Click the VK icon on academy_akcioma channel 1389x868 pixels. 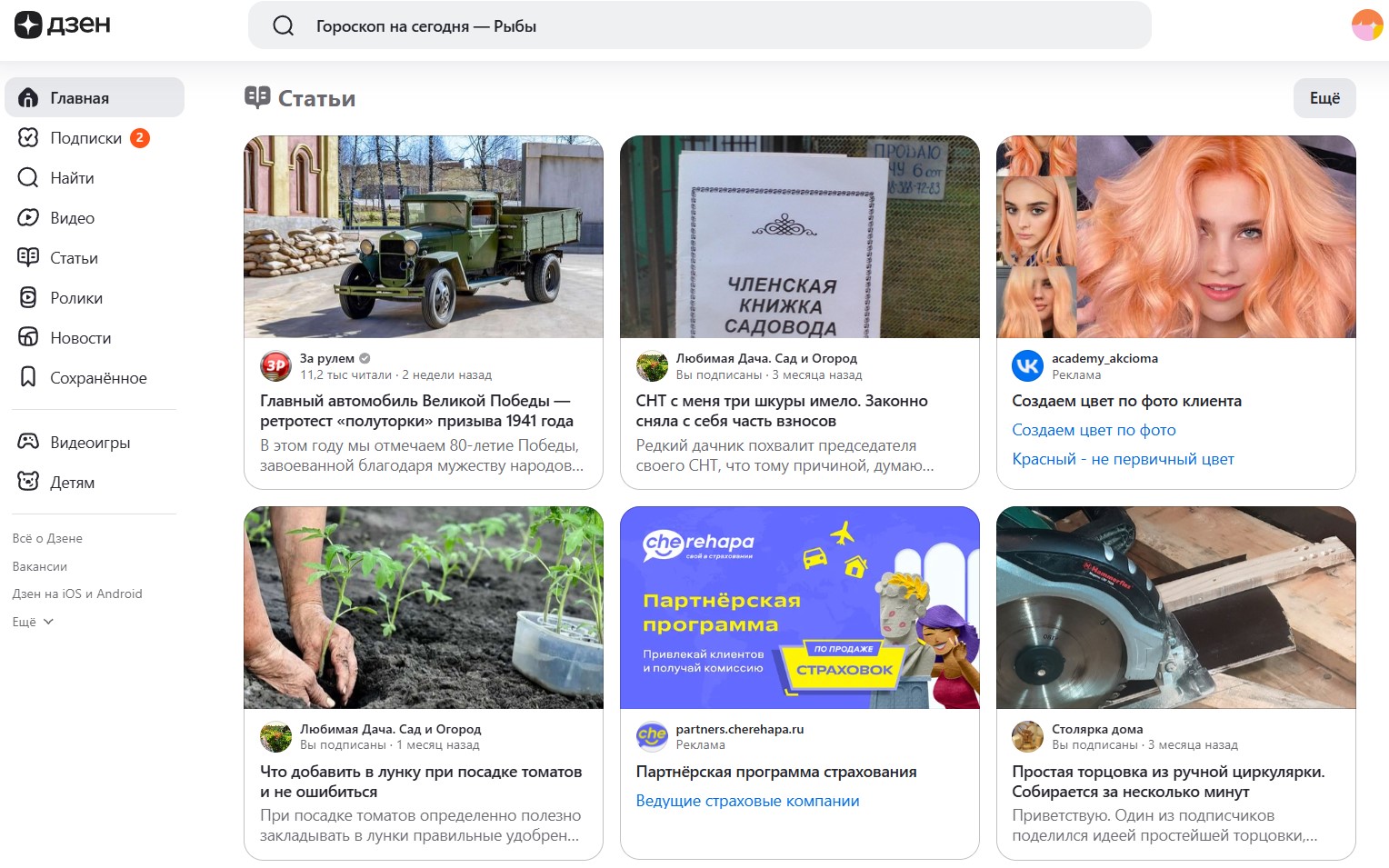[x=1026, y=366]
